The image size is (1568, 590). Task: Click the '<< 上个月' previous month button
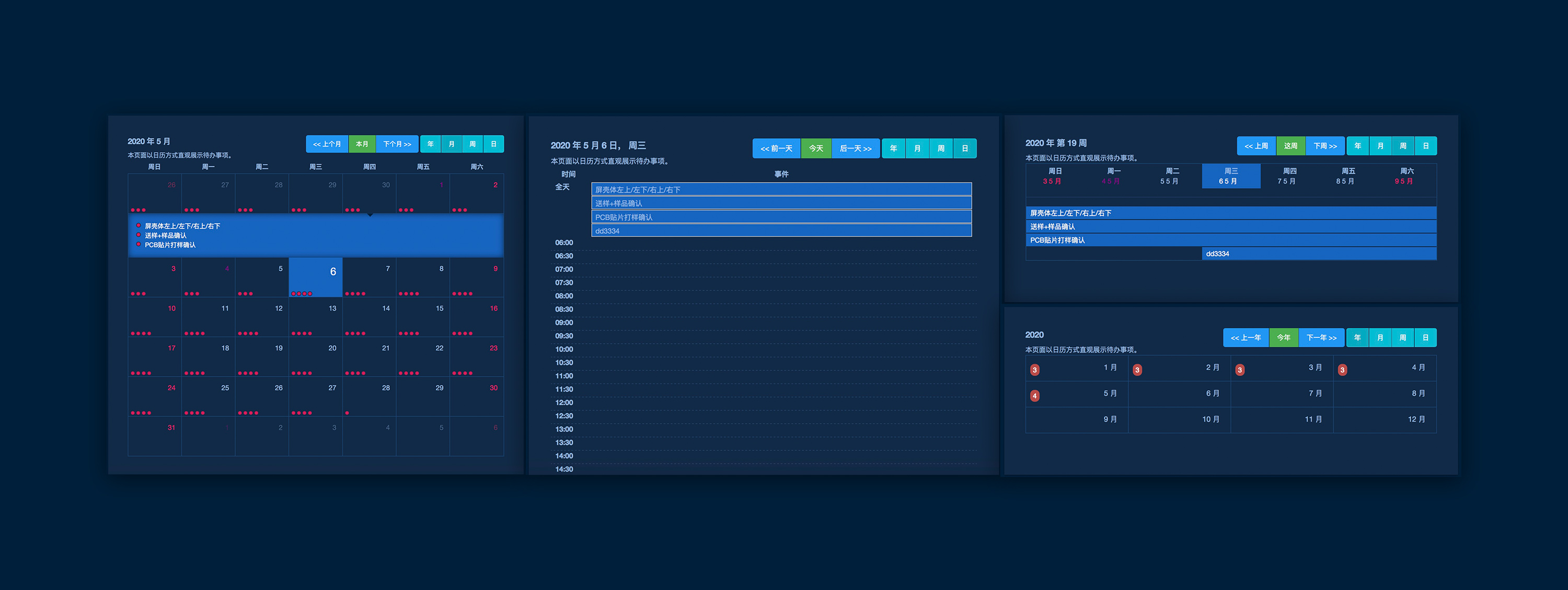(327, 144)
